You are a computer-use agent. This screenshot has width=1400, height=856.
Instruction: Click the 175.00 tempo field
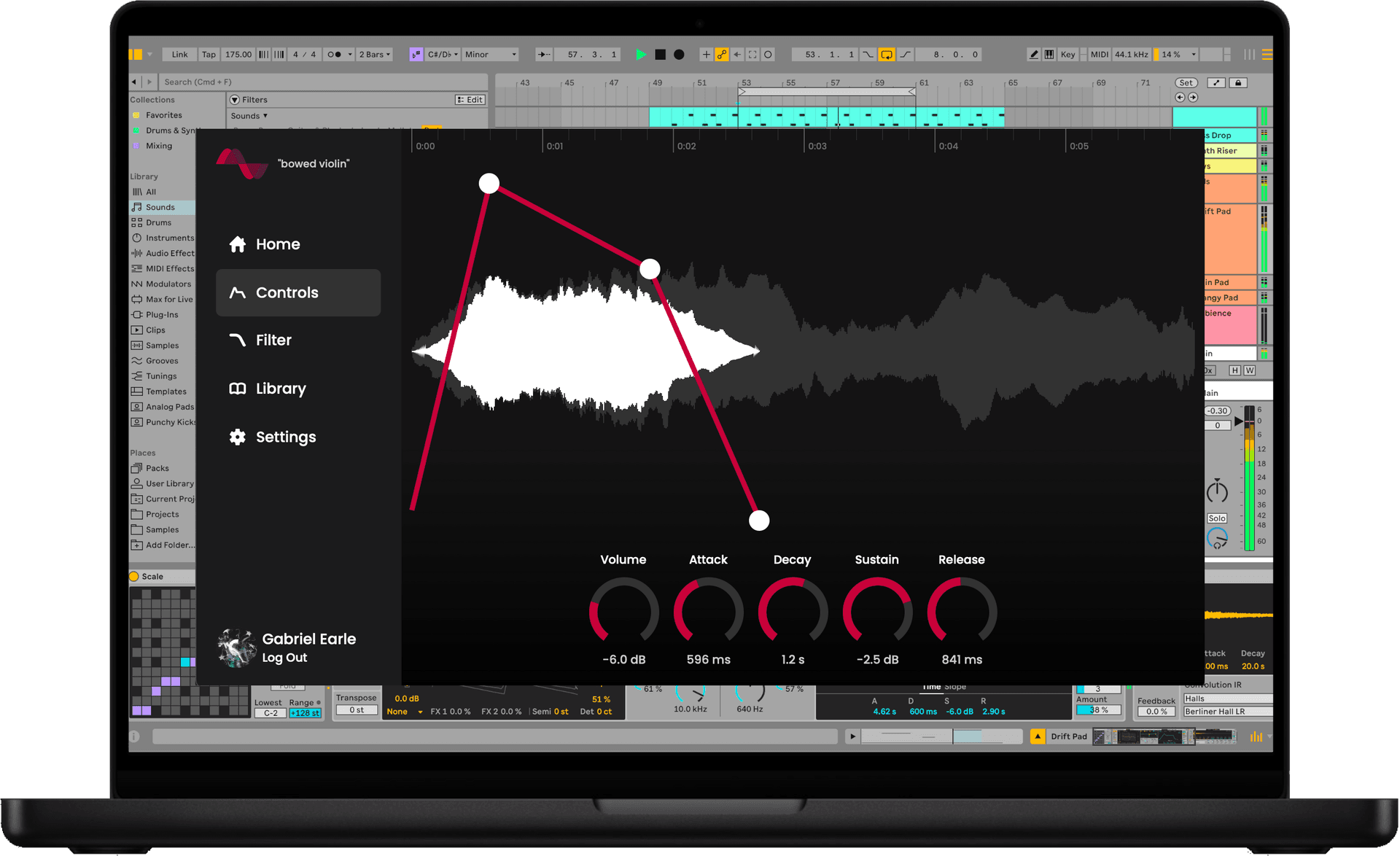[x=238, y=55]
